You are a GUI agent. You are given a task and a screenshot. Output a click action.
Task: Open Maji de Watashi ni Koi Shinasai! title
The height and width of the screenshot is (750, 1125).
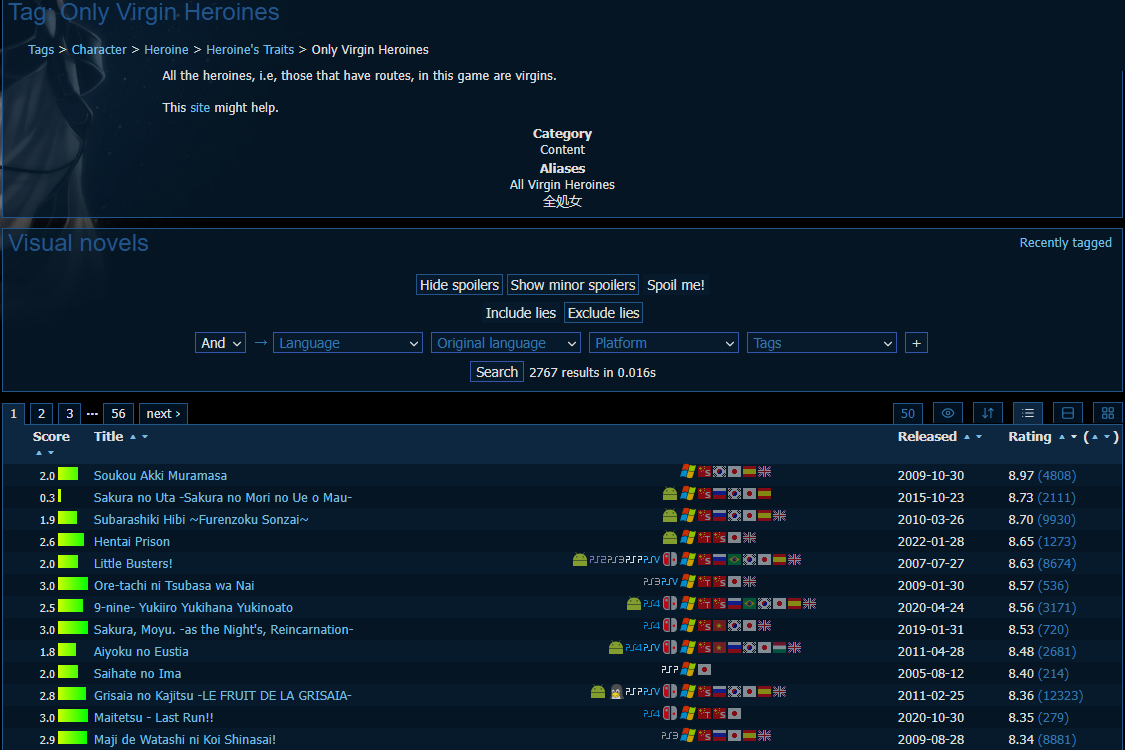(x=184, y=739)
